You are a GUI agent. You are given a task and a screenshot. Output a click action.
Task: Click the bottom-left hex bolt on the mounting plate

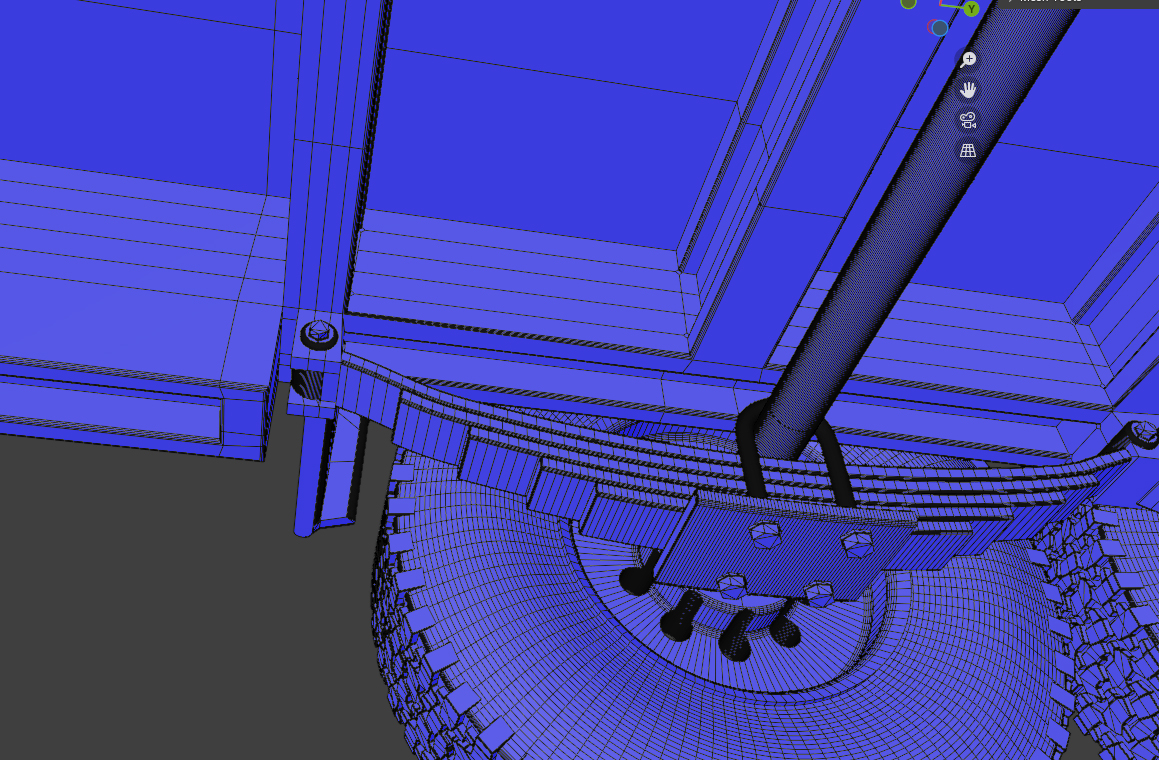click(x=733, y=587)
